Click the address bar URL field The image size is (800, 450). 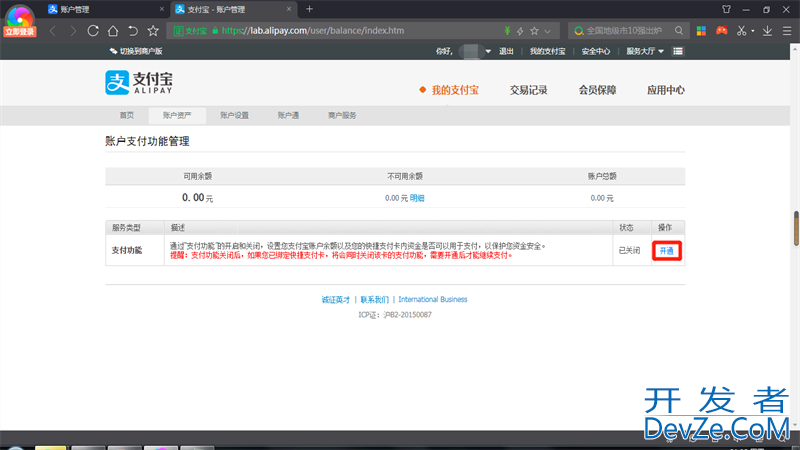(x=362, y=31)
